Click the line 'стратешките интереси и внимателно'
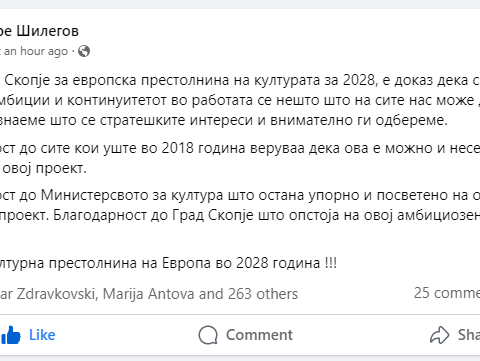The width and height of the screenshot is (480, 361). pyautogui.click(x=223, y=120)
